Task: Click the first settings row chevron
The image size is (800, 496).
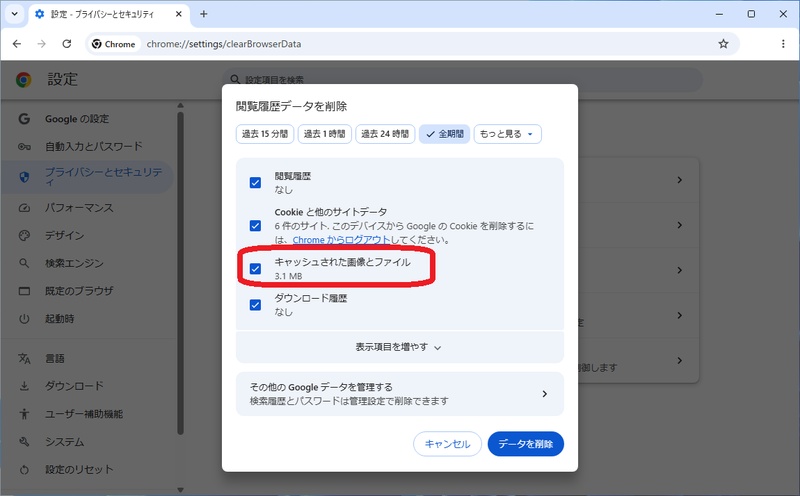Action: click(680, 180)
